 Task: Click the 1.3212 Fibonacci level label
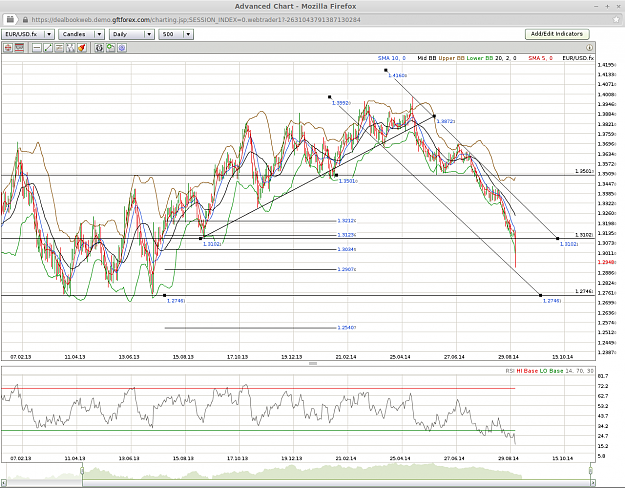(x=346, y=220)
